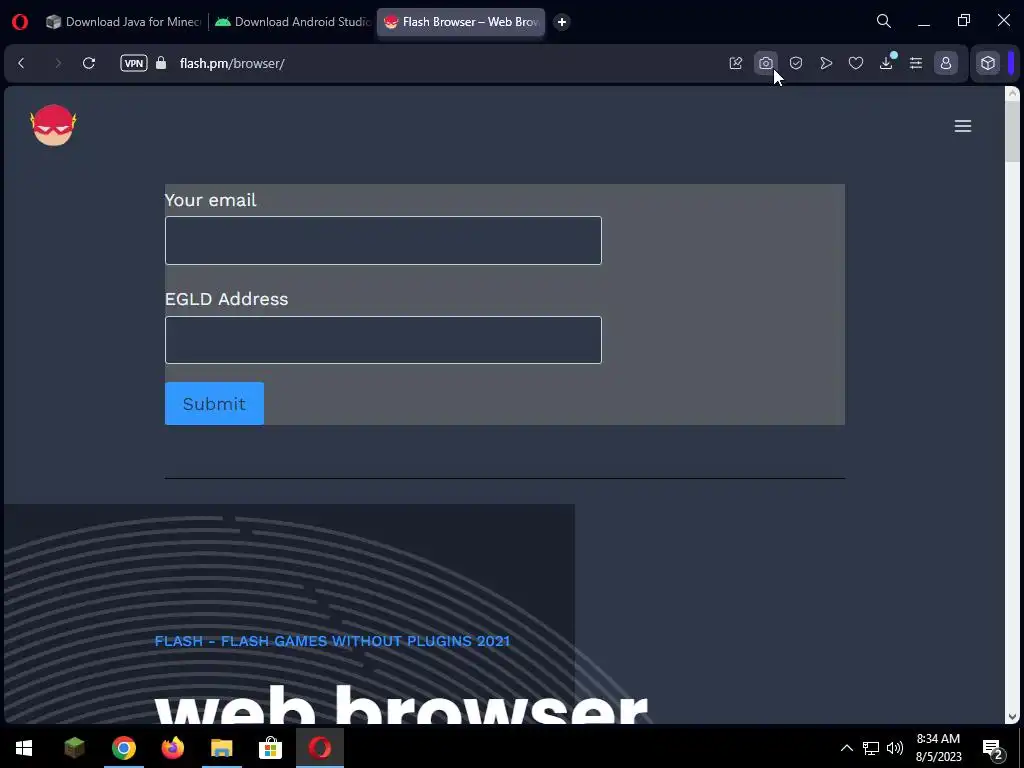This screenshot has width=1024, height=768.
Task: Click Opera icon in taskbar
Action: (319, 748)
